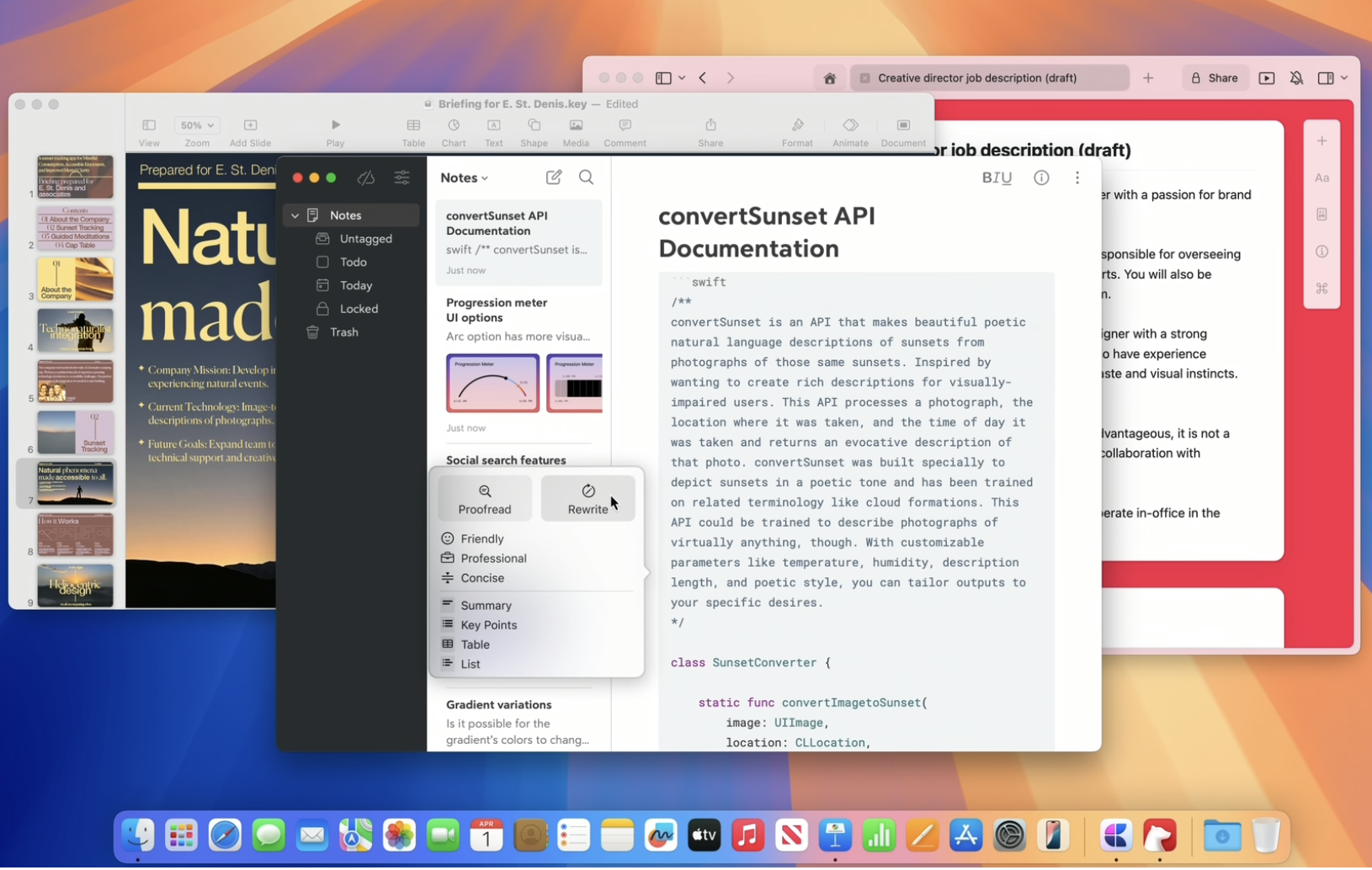1372x870 pixels.
Task: Open Keynote from the Dock
Action: (x=835, y=836)
